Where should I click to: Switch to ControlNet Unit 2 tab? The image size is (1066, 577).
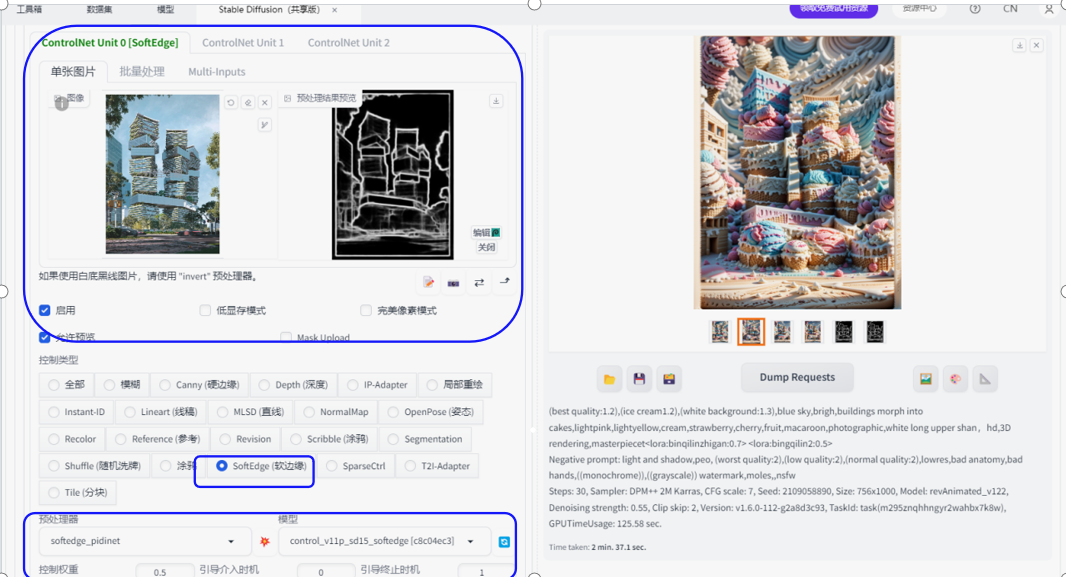[x=349, y=43]
